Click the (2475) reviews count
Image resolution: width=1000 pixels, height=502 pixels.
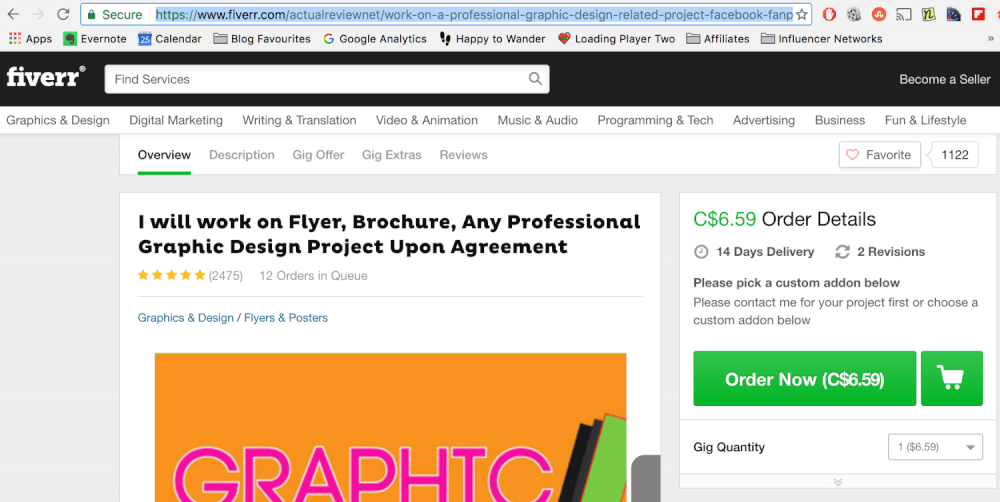[226, 276]
